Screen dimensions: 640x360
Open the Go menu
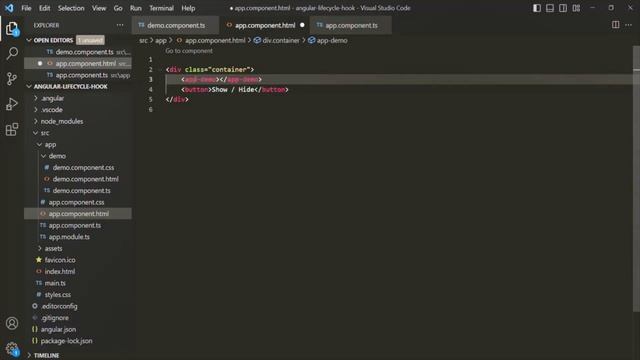pos(118,8)
